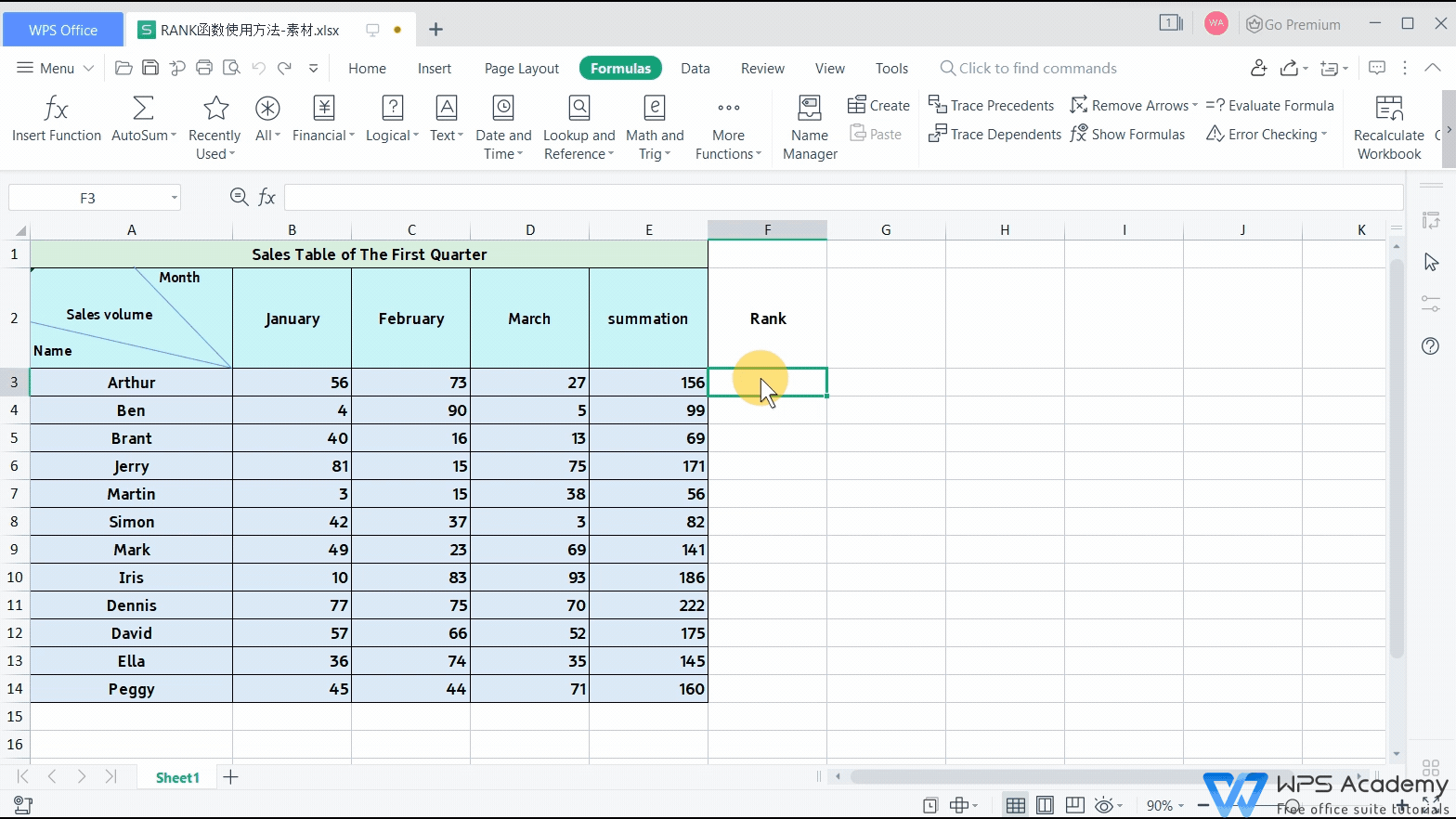
Task: Open the Text functions icon
Action: point(446,109)
